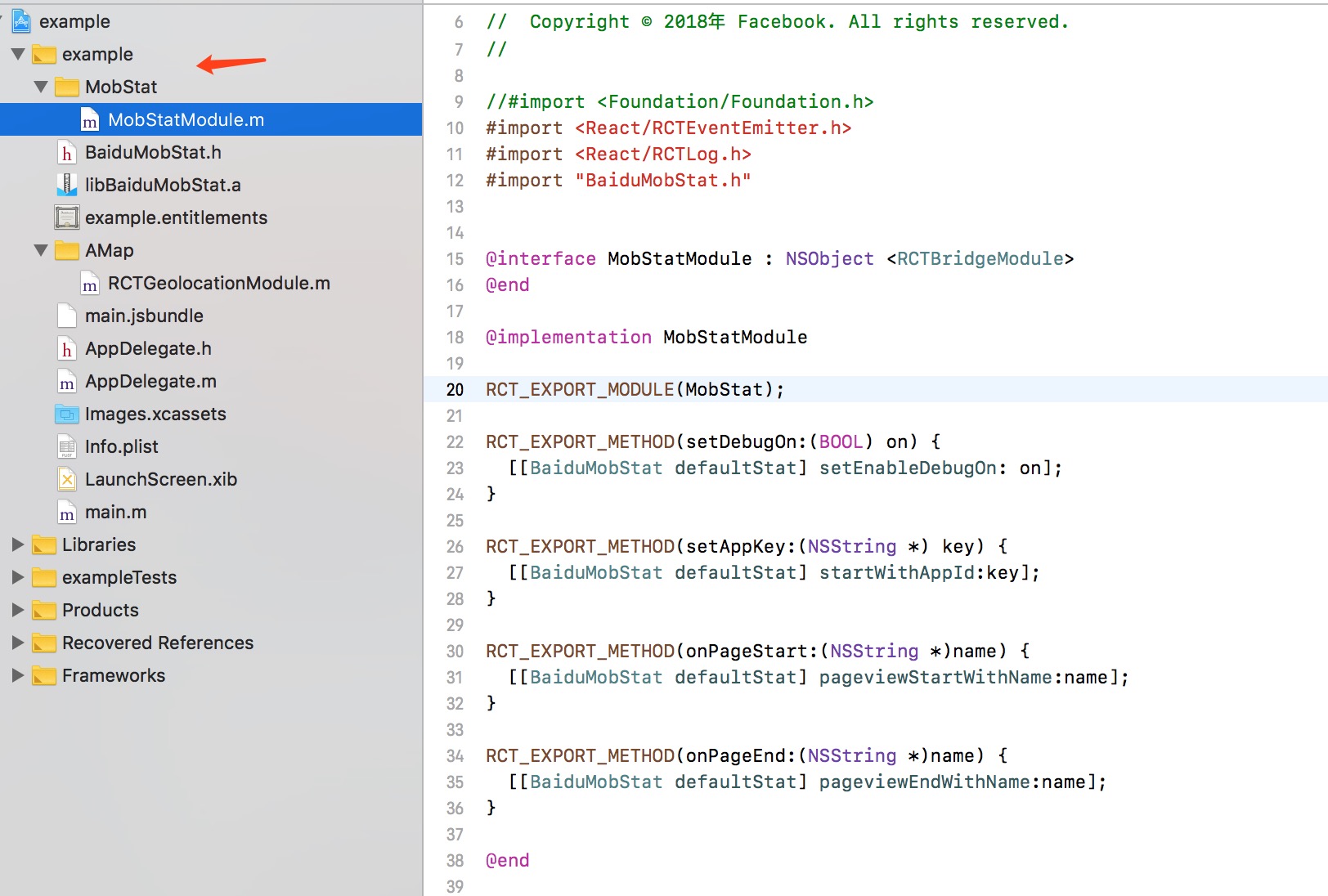Screen dimensions: 1328x896
Task: Click line number 15 in gutter
Action: [455, 259]
